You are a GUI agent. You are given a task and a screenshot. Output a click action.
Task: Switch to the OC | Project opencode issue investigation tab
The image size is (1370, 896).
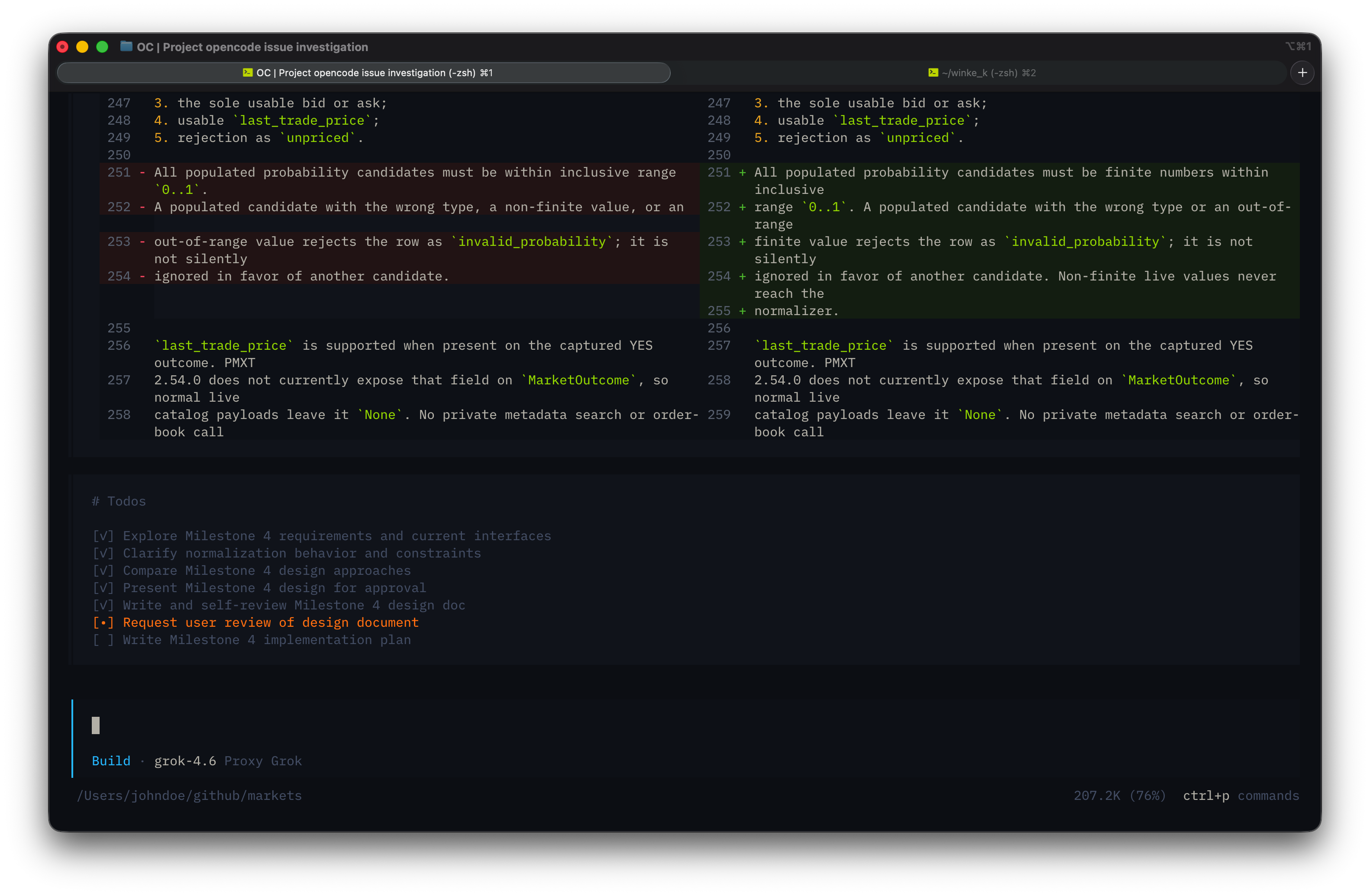pos(364,73)
